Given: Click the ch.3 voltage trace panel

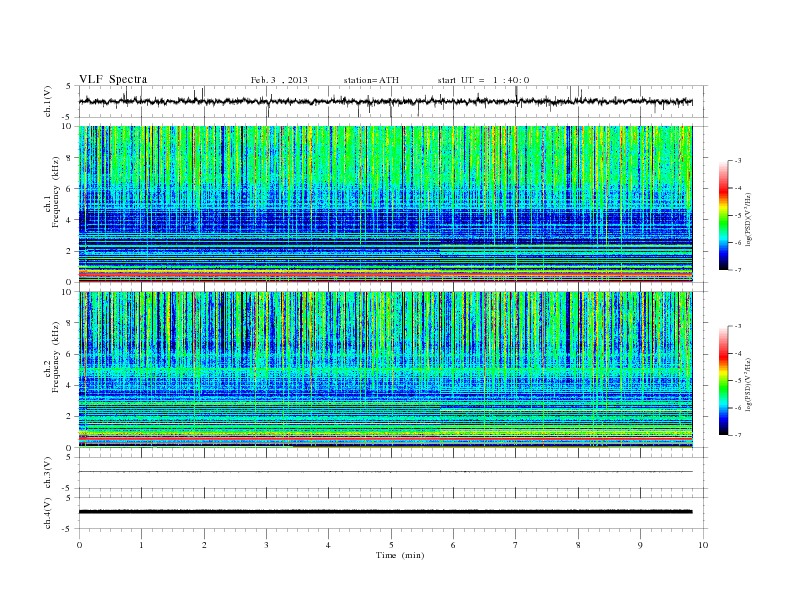Looking at the screenshot, I should 393,473.
